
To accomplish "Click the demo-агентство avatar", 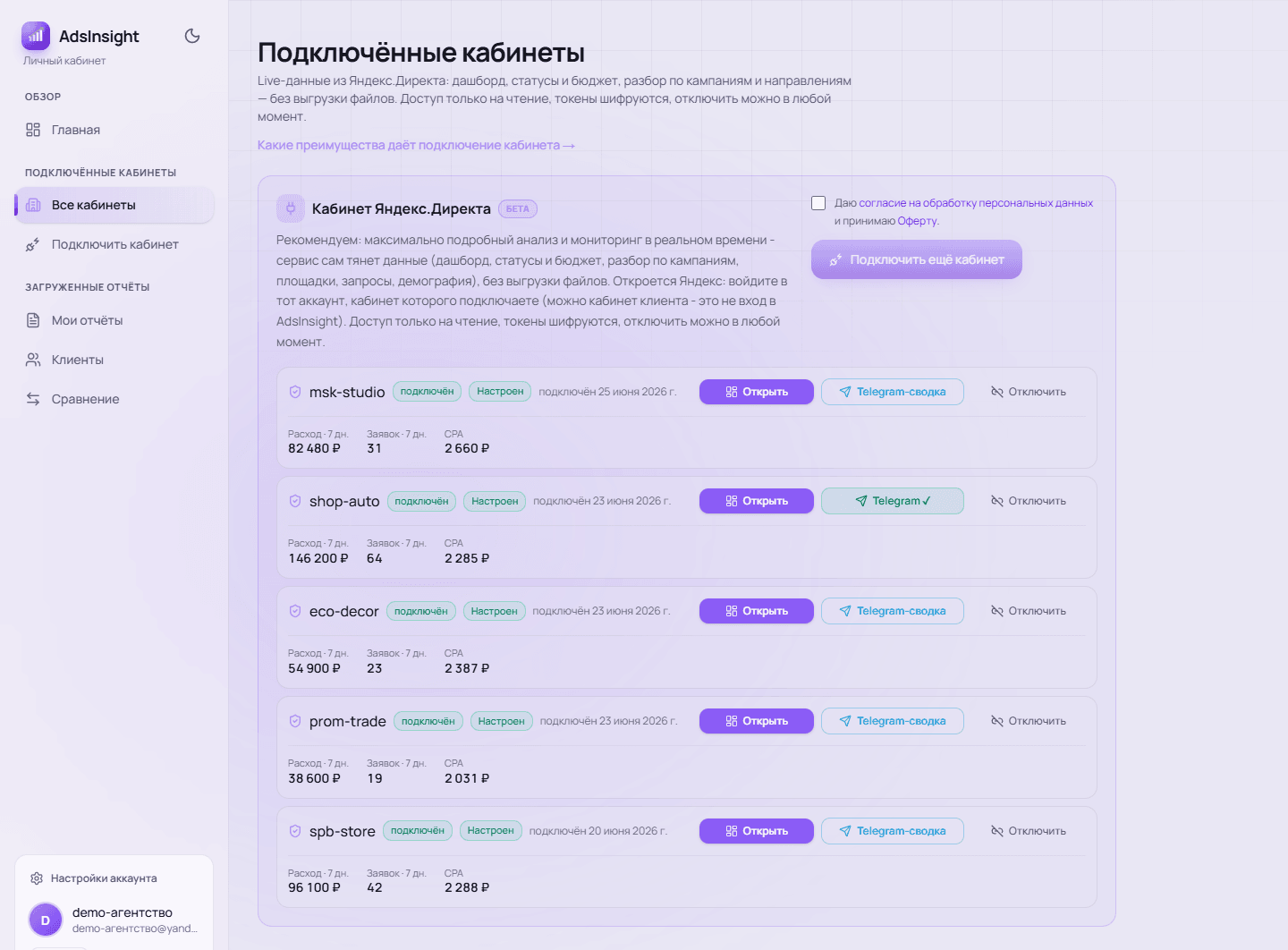I will [x=46, y=920].
